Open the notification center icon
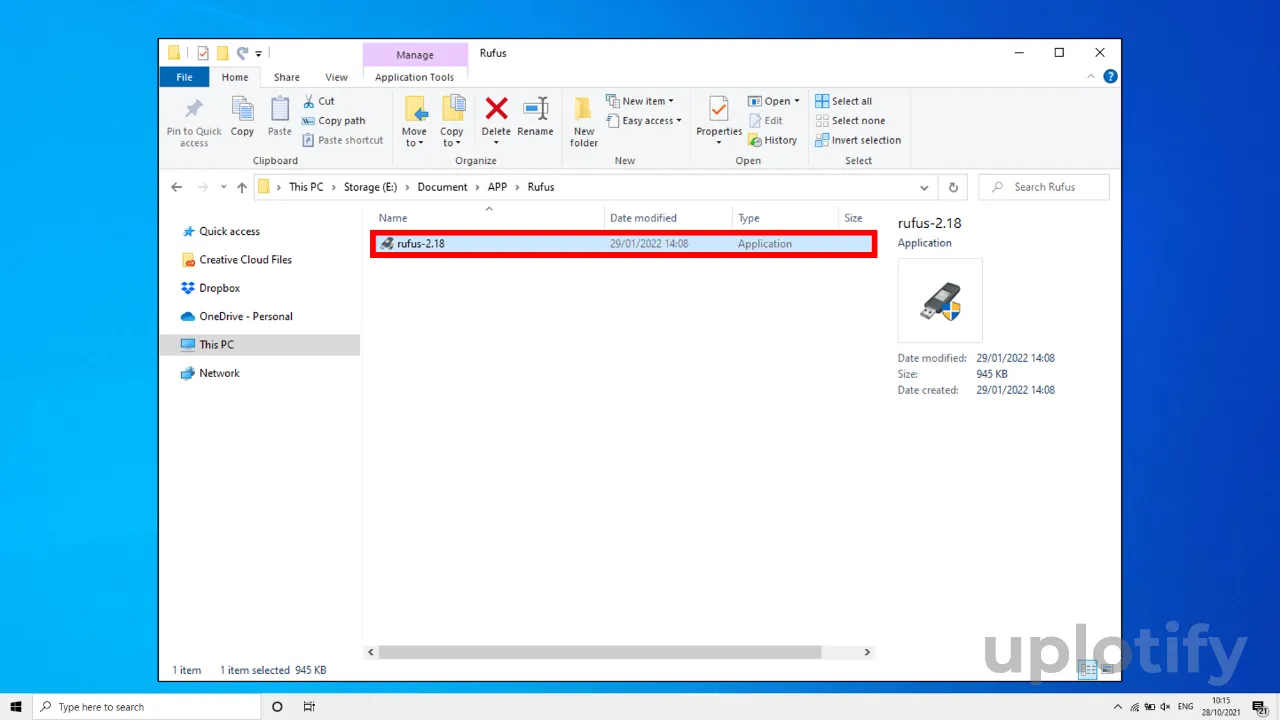This screenshot has height=720, width=1280. click(x=1260, y=707)
